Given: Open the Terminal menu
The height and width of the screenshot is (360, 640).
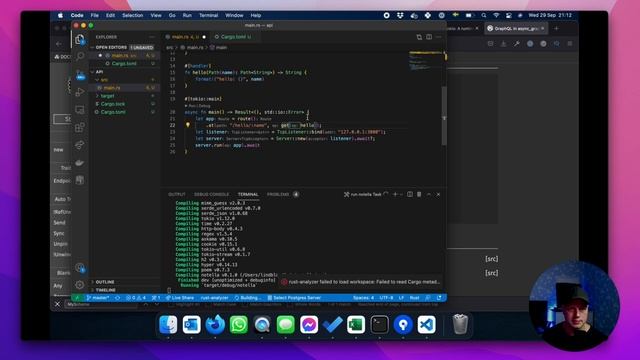Looking at the screenshot, I should coord(209,15).
